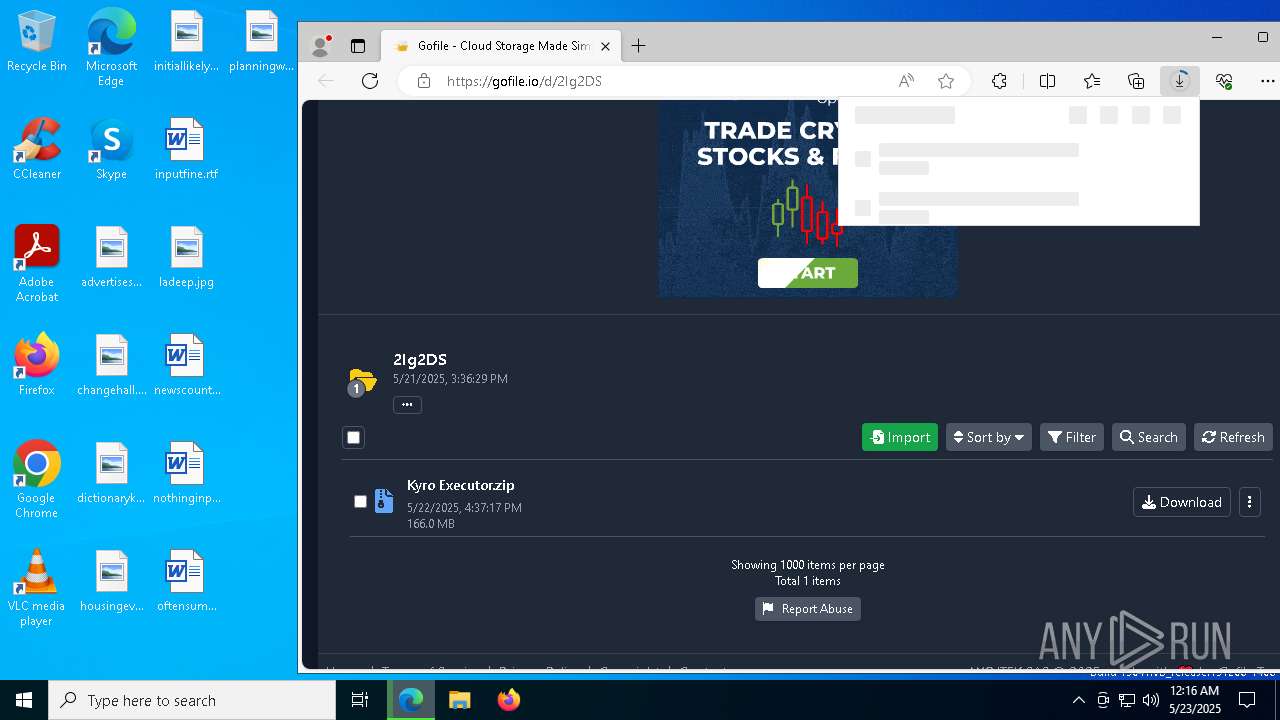Show hidden system tray icons

1078,700
